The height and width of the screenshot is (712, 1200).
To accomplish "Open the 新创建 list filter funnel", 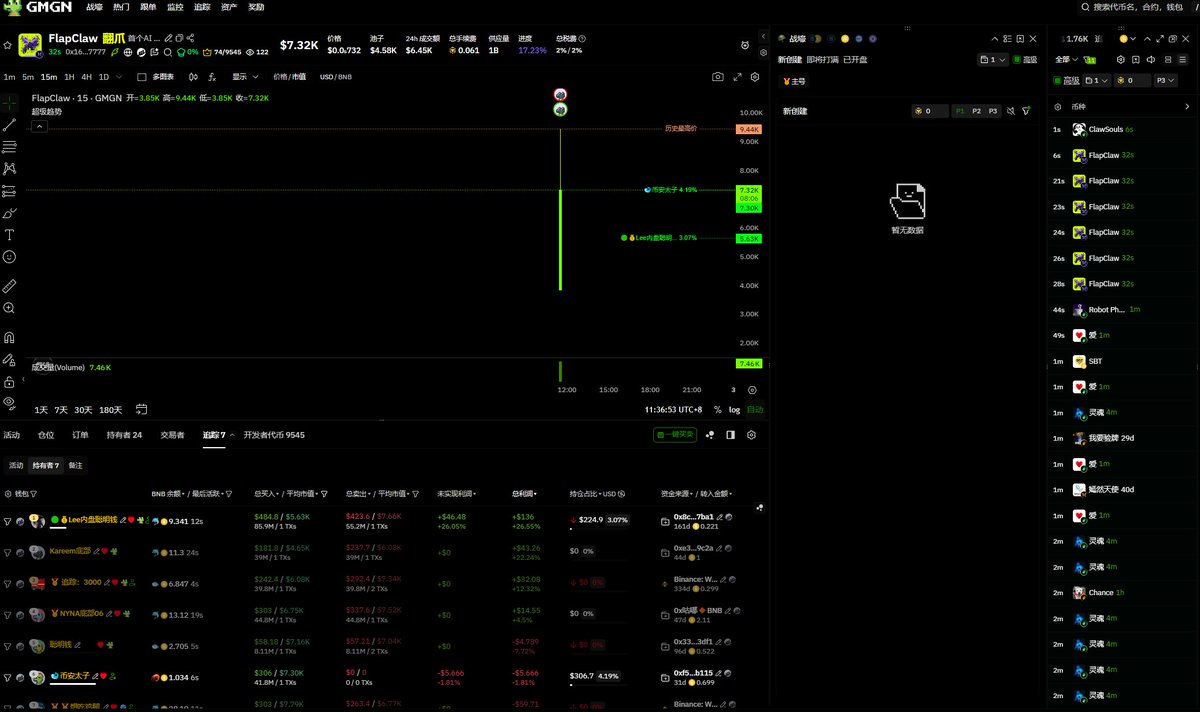I will (x=1026, y=111).
